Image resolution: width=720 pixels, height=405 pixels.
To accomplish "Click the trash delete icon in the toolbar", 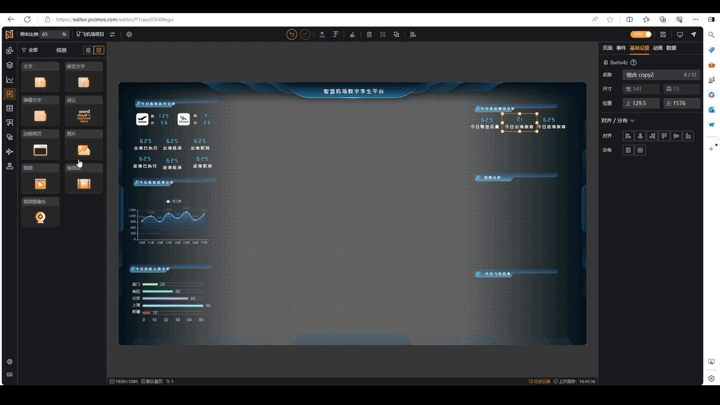I will (369, 34).
